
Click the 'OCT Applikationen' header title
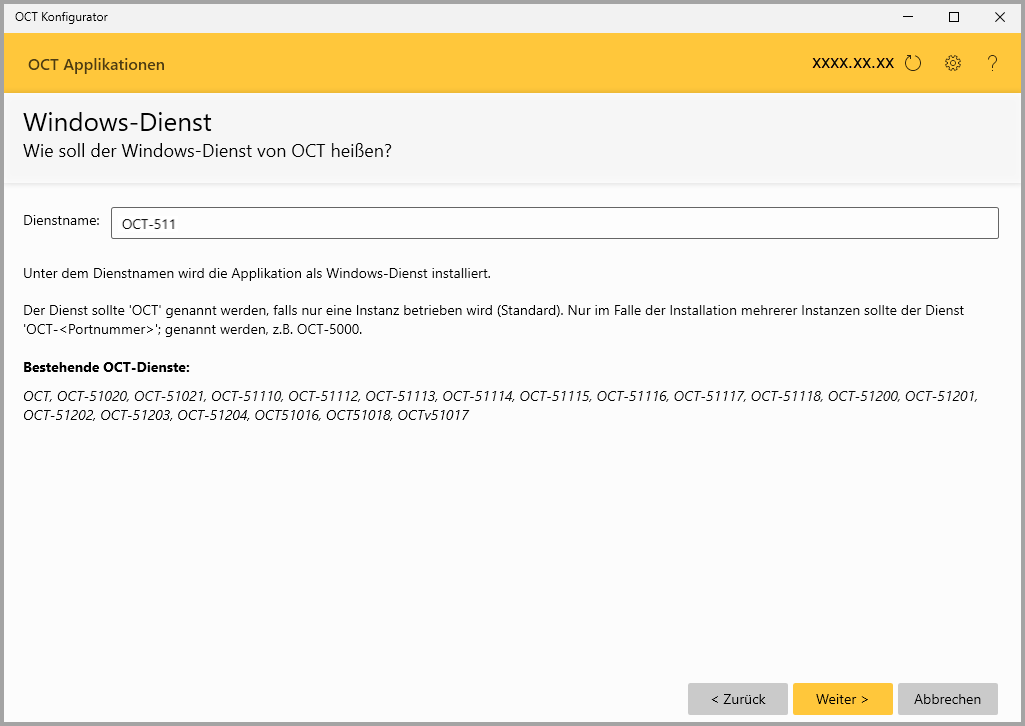[96, 65]
